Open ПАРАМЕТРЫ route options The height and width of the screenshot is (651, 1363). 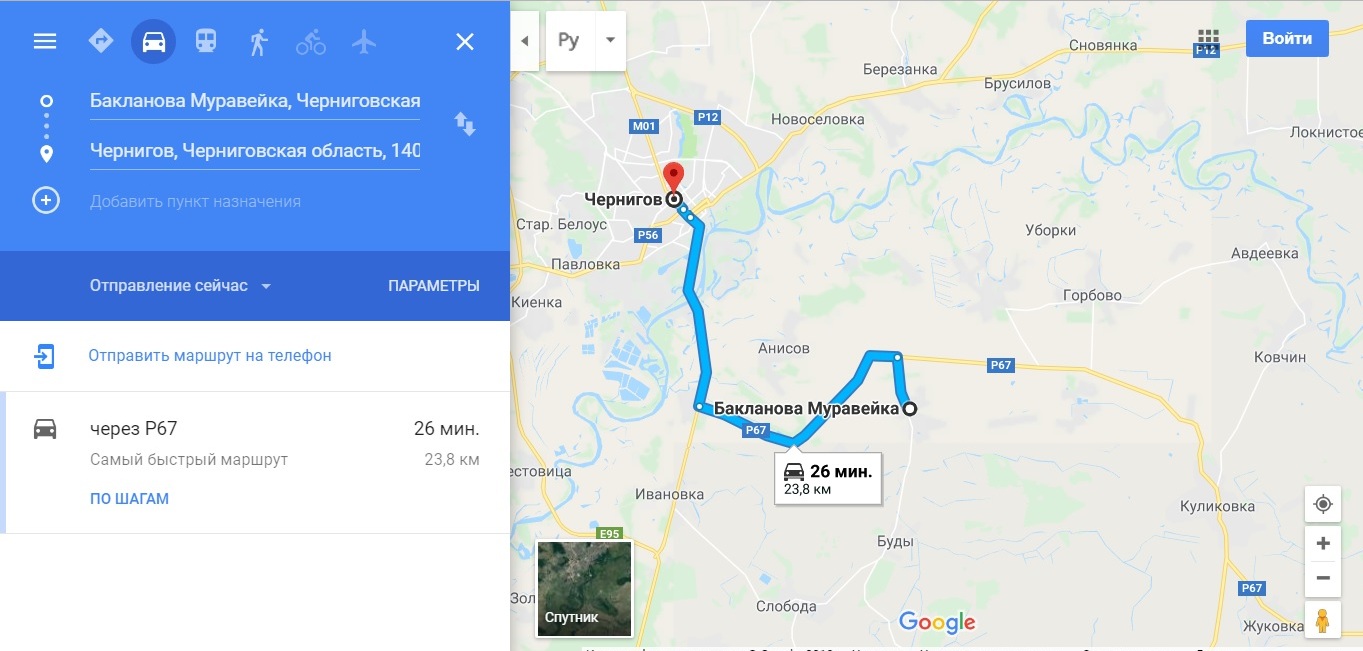pos(434,286)
